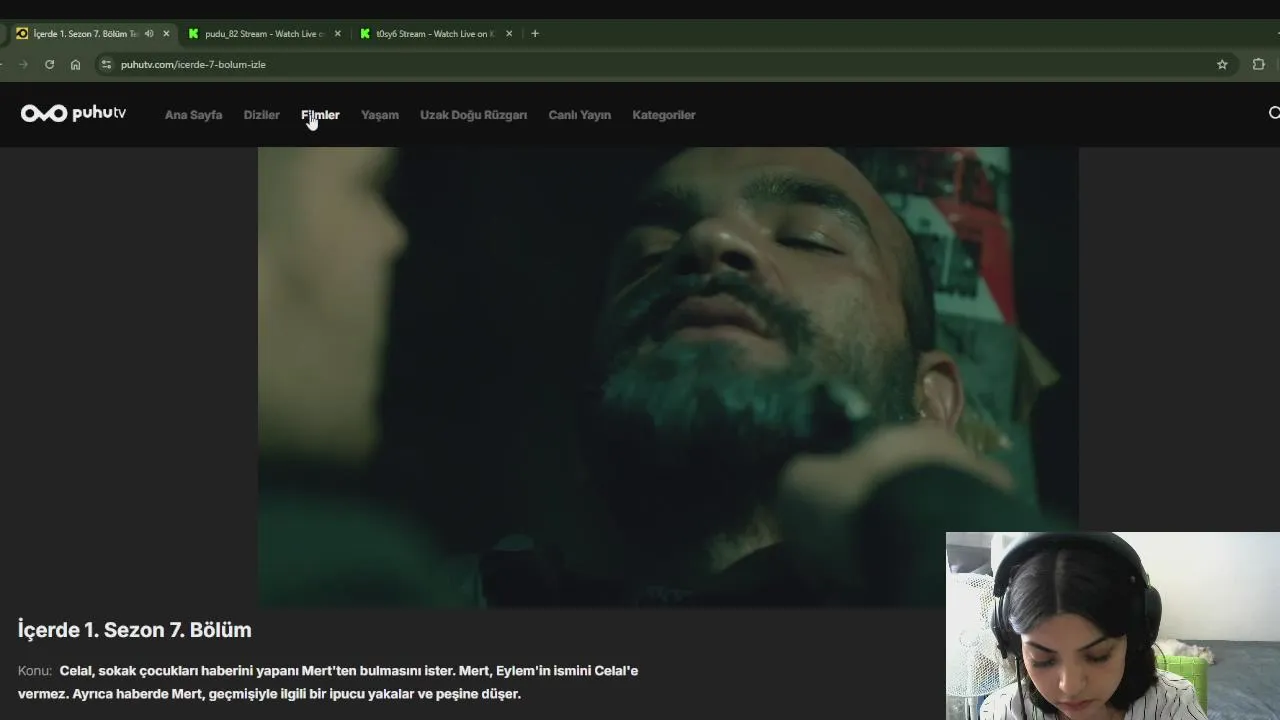
Task: Click the İçerde 1. Sezon 7. Bölüm title
Action: point(135,630)
